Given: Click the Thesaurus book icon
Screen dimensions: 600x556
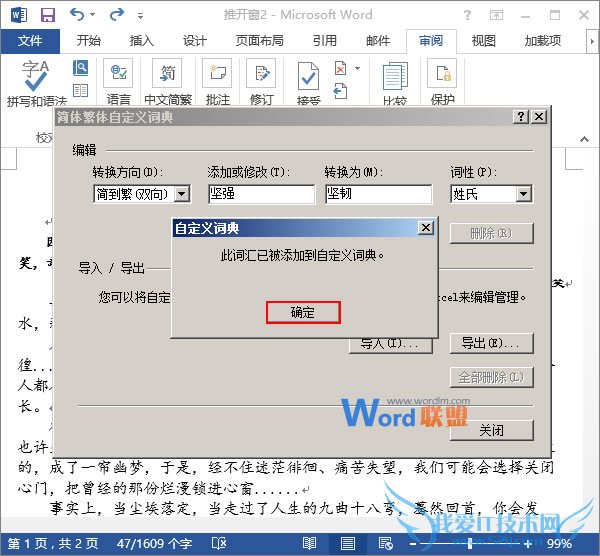Looking at the screenshot, I should tap(80, 90).
